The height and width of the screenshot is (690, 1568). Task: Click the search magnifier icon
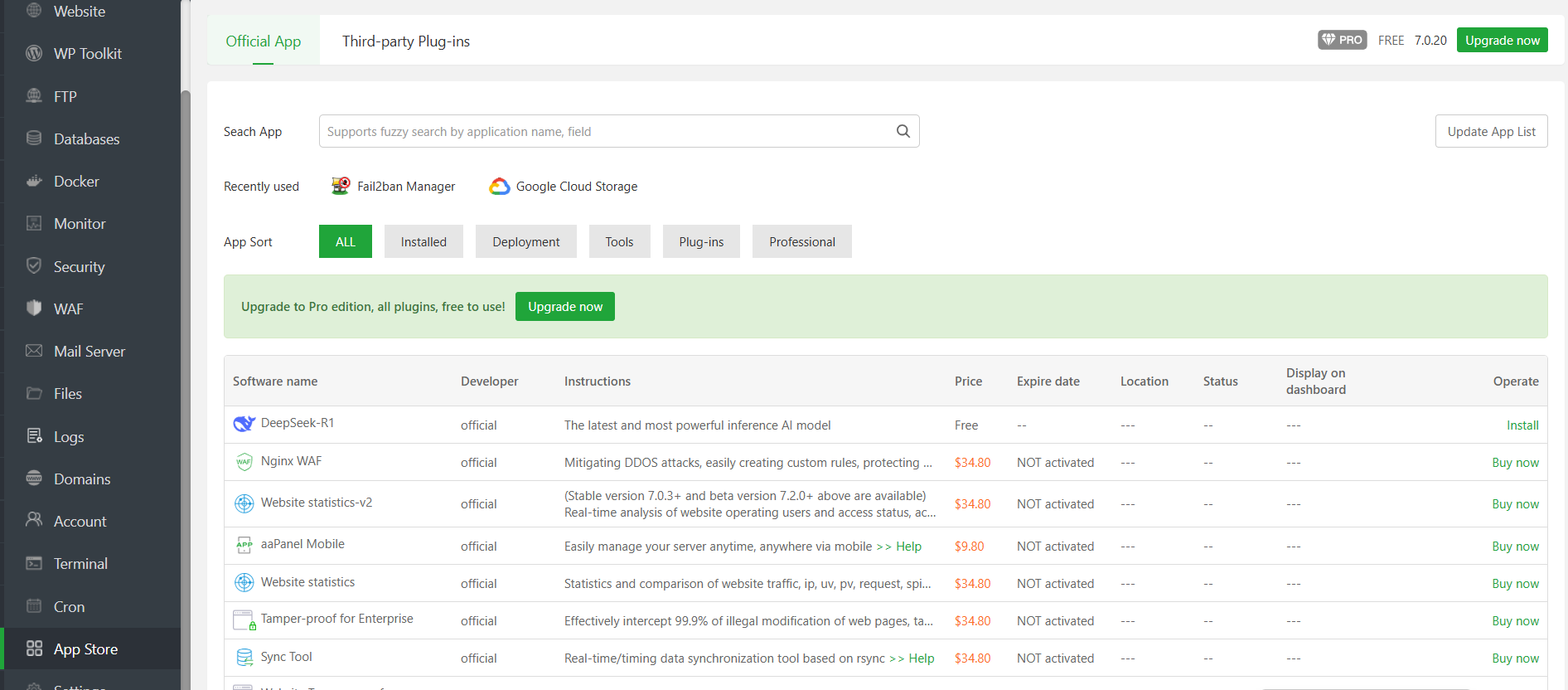click(x=903, y=131)
